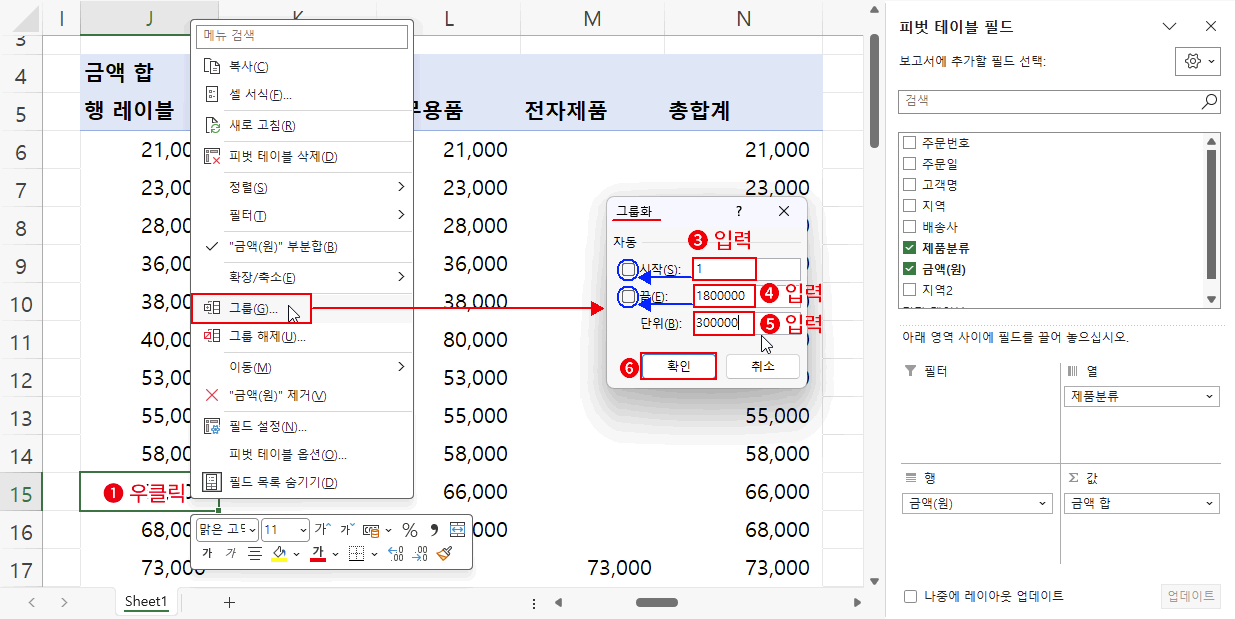The image size is (1235, 619).
Task: Select the format painter brush icon
Action: coord(443,553)
